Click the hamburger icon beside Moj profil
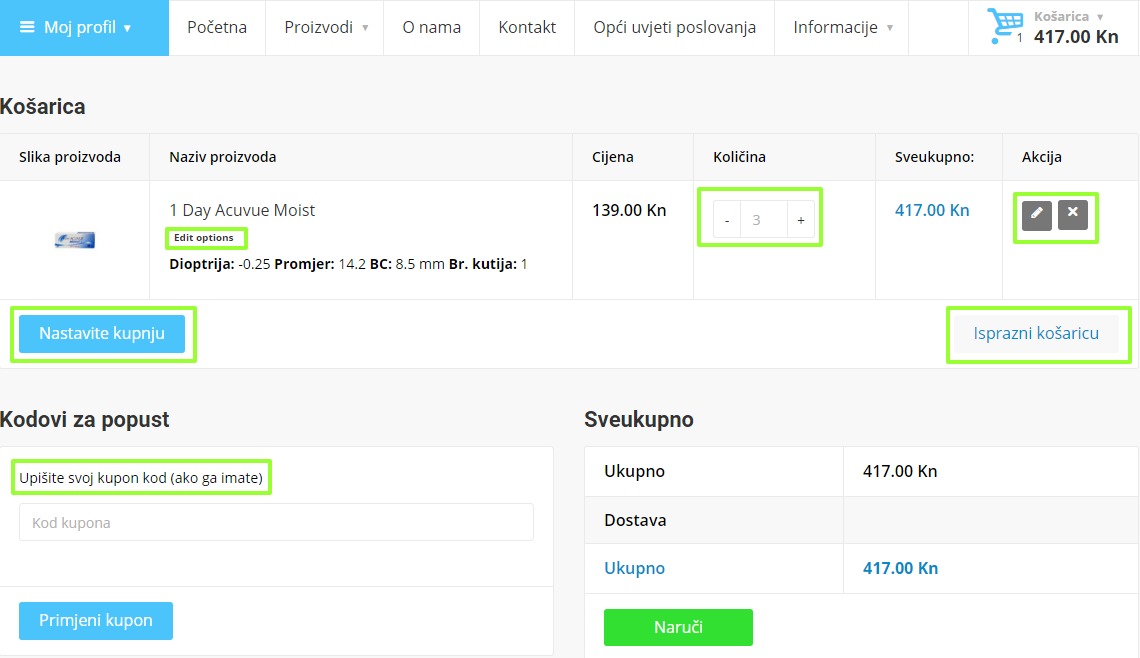 (x=26, y=27)
